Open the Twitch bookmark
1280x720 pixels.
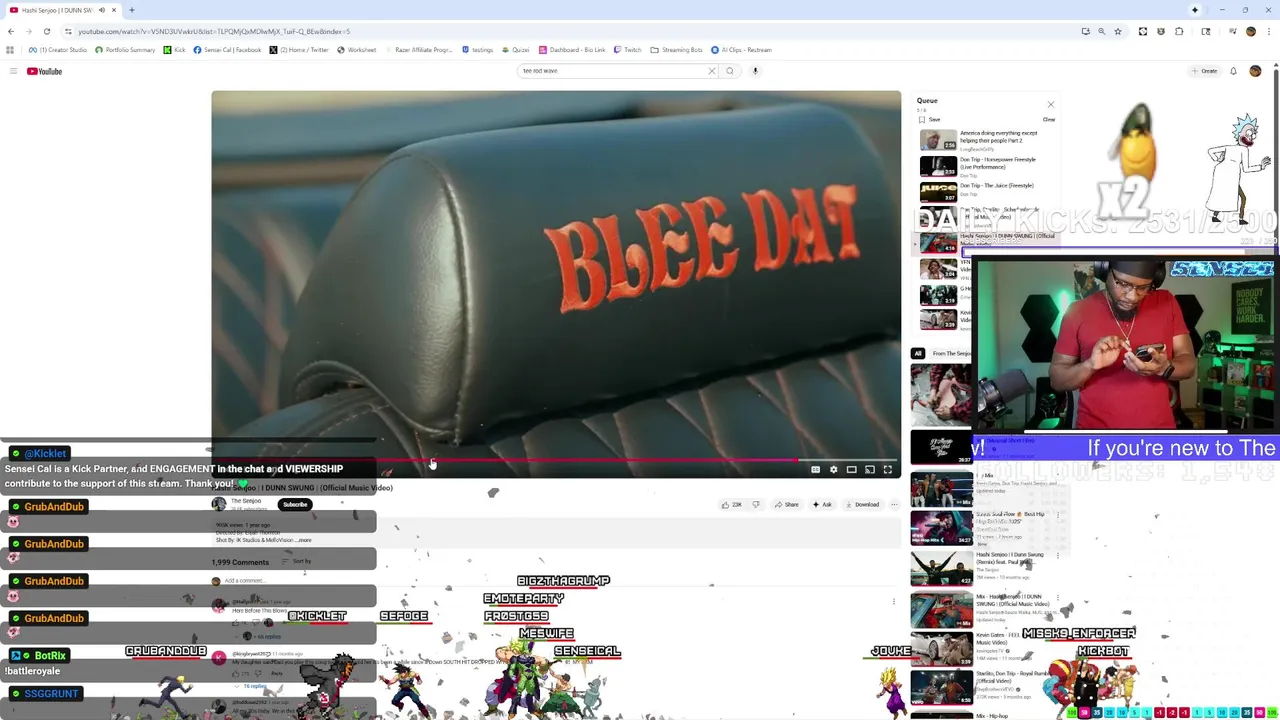coord(628,50)
